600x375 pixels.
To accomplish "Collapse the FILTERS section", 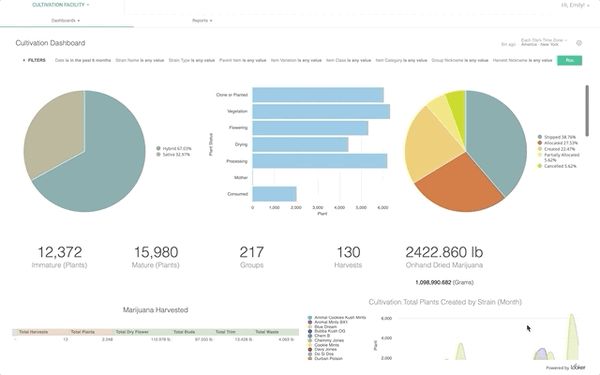I will [34, 60].
